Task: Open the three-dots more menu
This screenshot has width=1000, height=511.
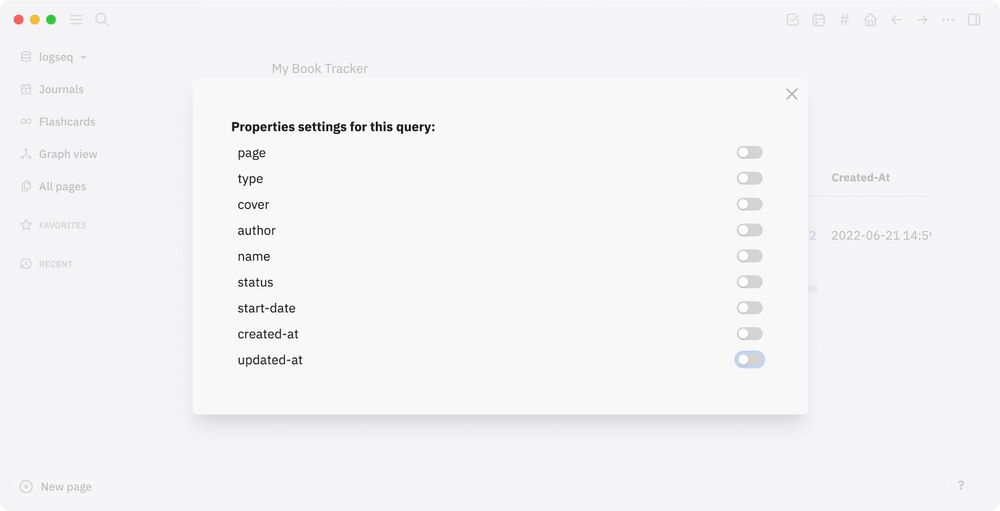Action: click(x=948, y=20)
